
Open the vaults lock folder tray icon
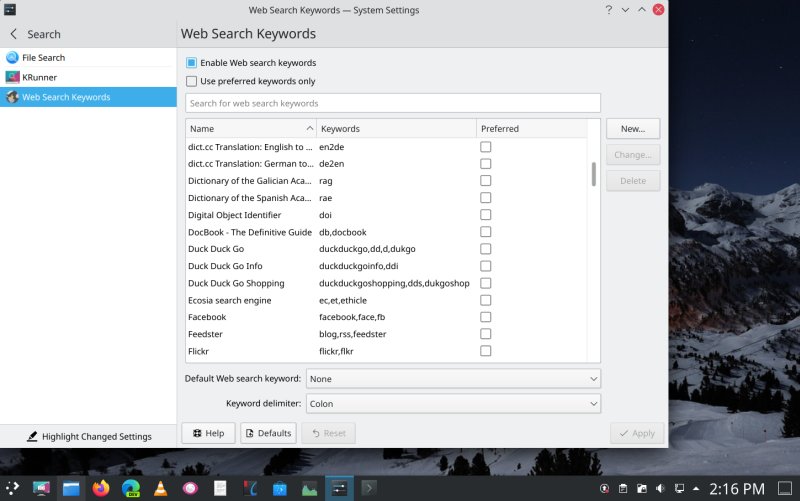(642, 489)
